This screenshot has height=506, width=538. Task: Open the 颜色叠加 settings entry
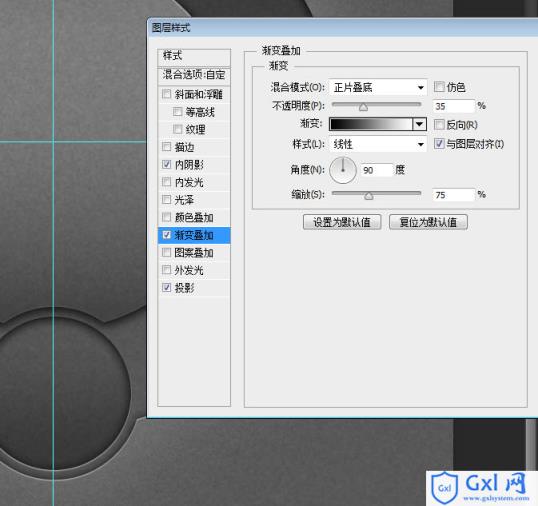point(194,217)
